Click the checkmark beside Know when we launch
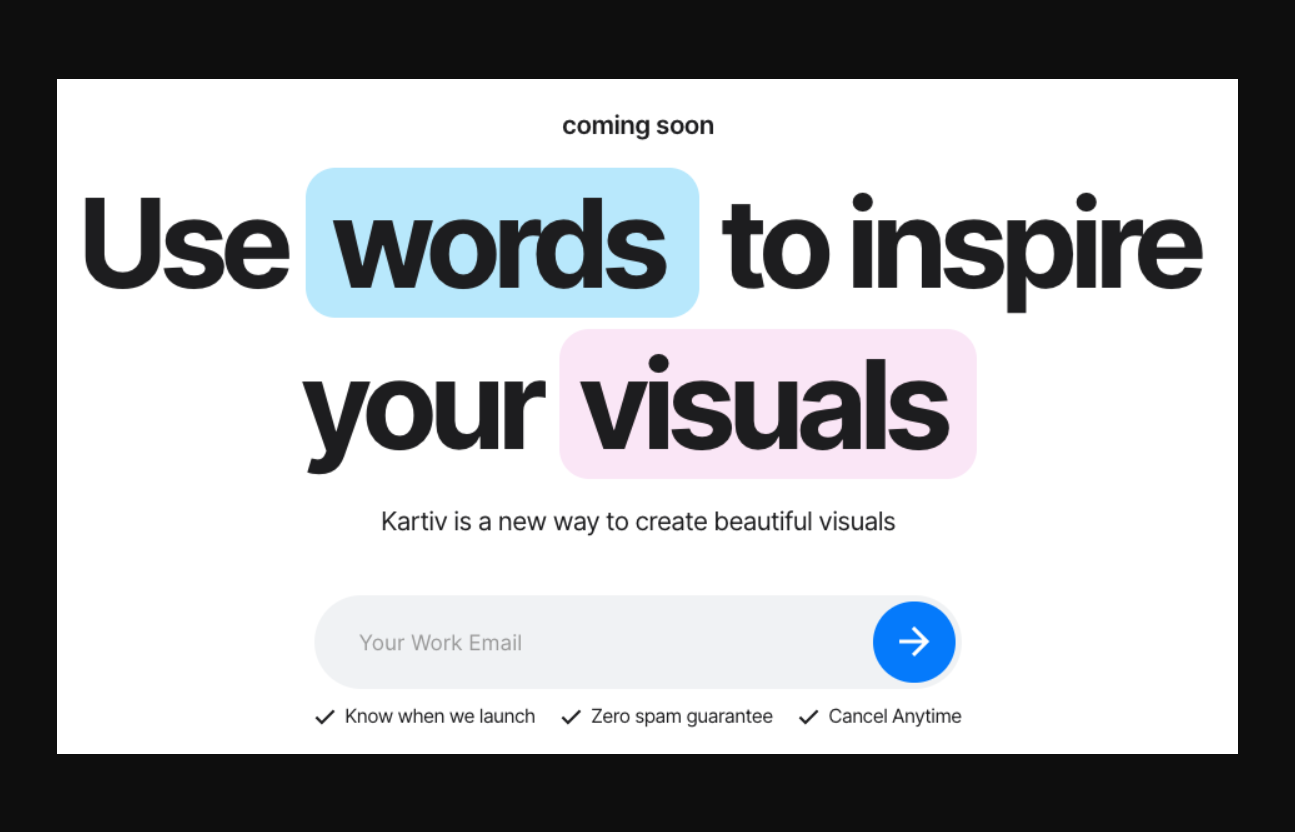The width and height of the screenshot is (1295, 832). click(x=324, y=717)
